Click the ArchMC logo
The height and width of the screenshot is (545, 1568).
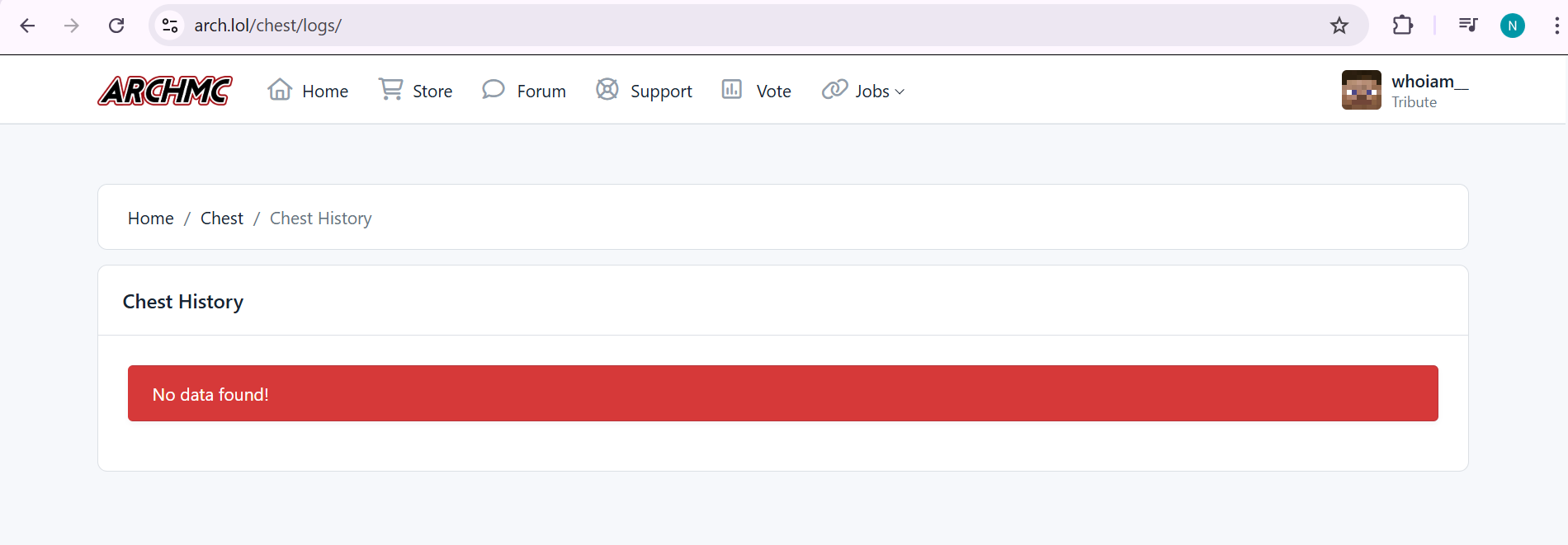tap(165, 91)
